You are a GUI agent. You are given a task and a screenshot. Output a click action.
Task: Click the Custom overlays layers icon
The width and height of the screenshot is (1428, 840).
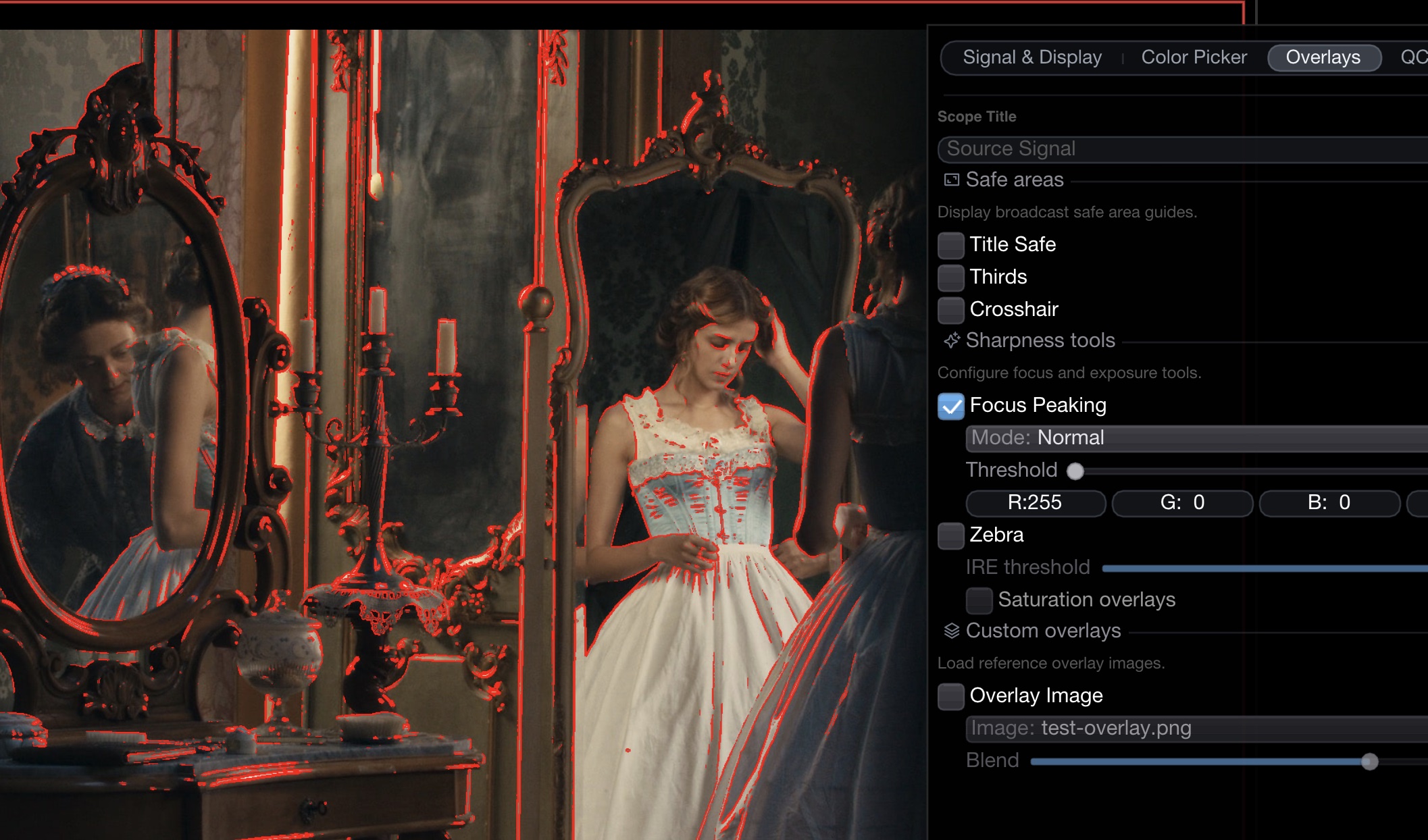(951, 631)
